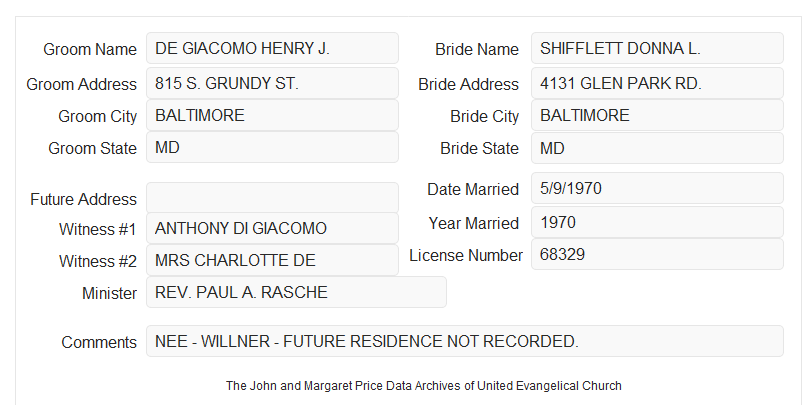
Task: Click the Groom State field showing MD
Action: [x=272, y=147]
